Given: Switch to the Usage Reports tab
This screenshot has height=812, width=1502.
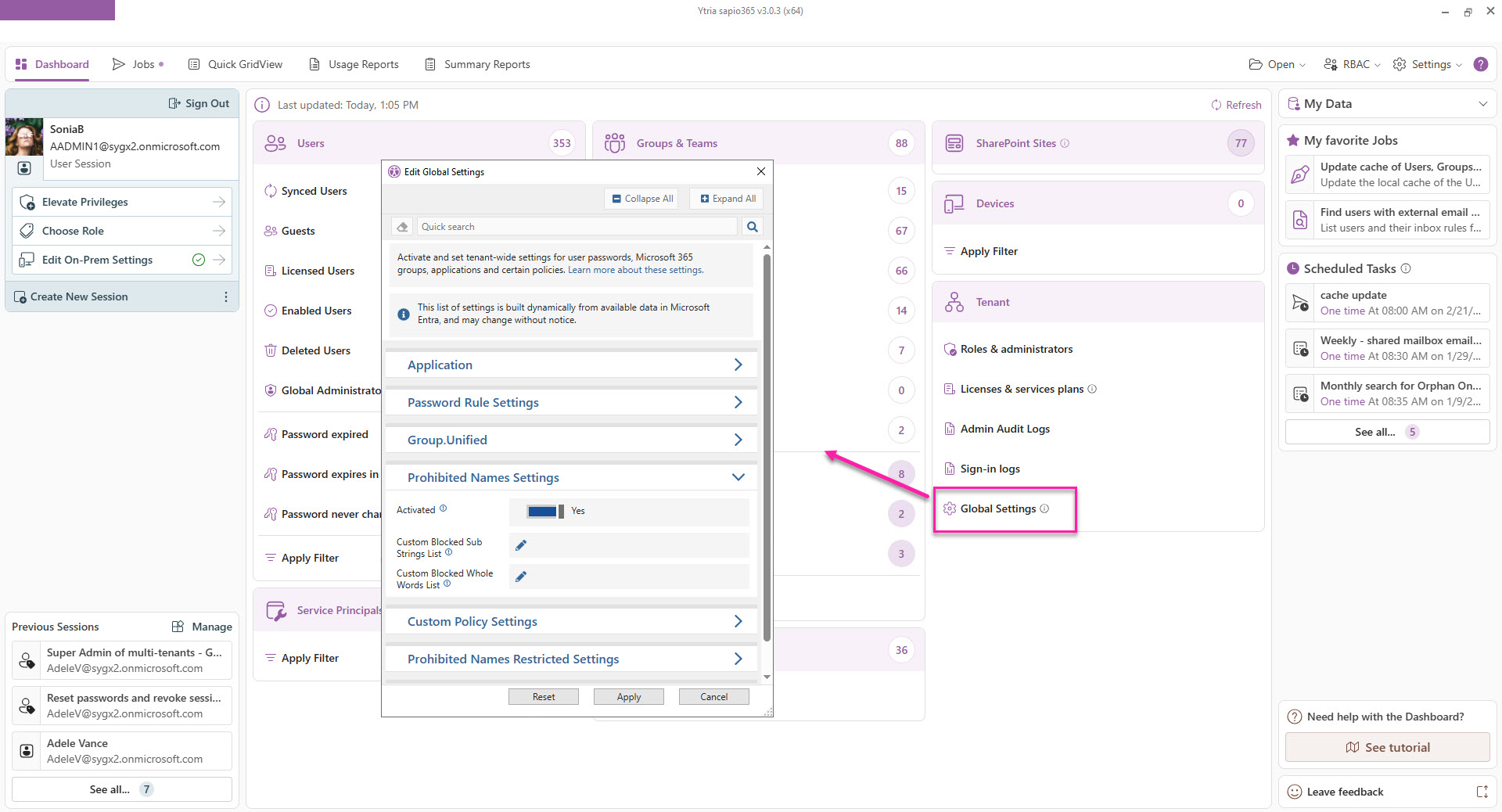Looking at the screenshot, I should point(354,64).
